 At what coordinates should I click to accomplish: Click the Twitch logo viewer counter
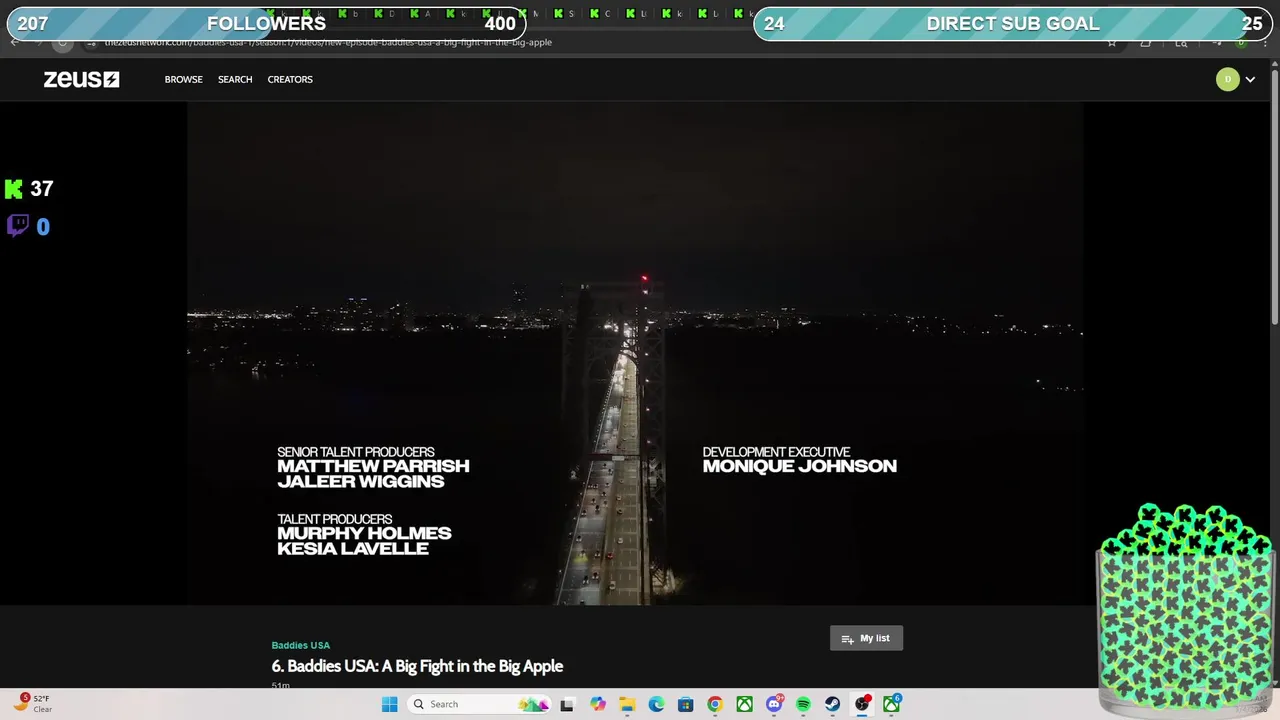pyautogui.click(x=28, y=226)
